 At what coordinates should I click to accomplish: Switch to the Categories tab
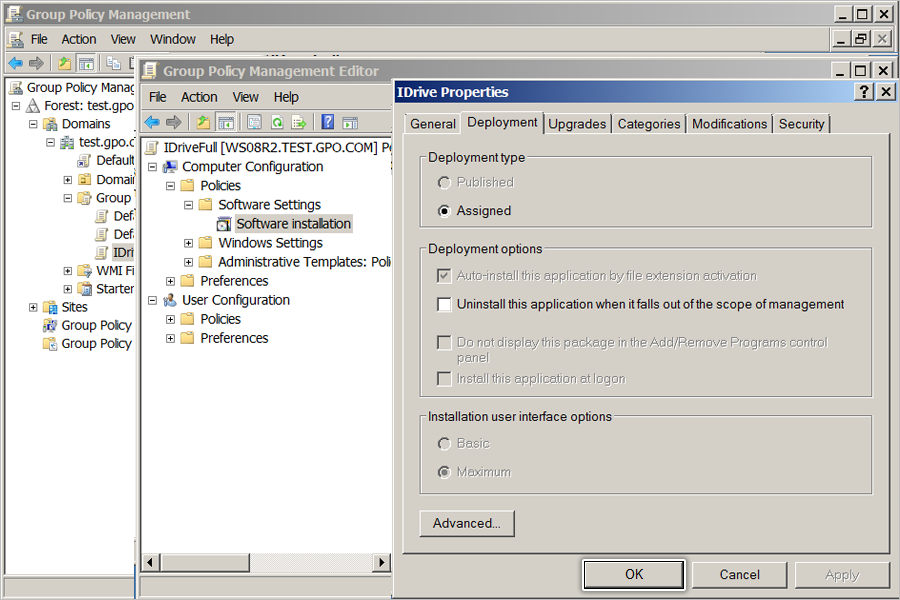(649, 124)
